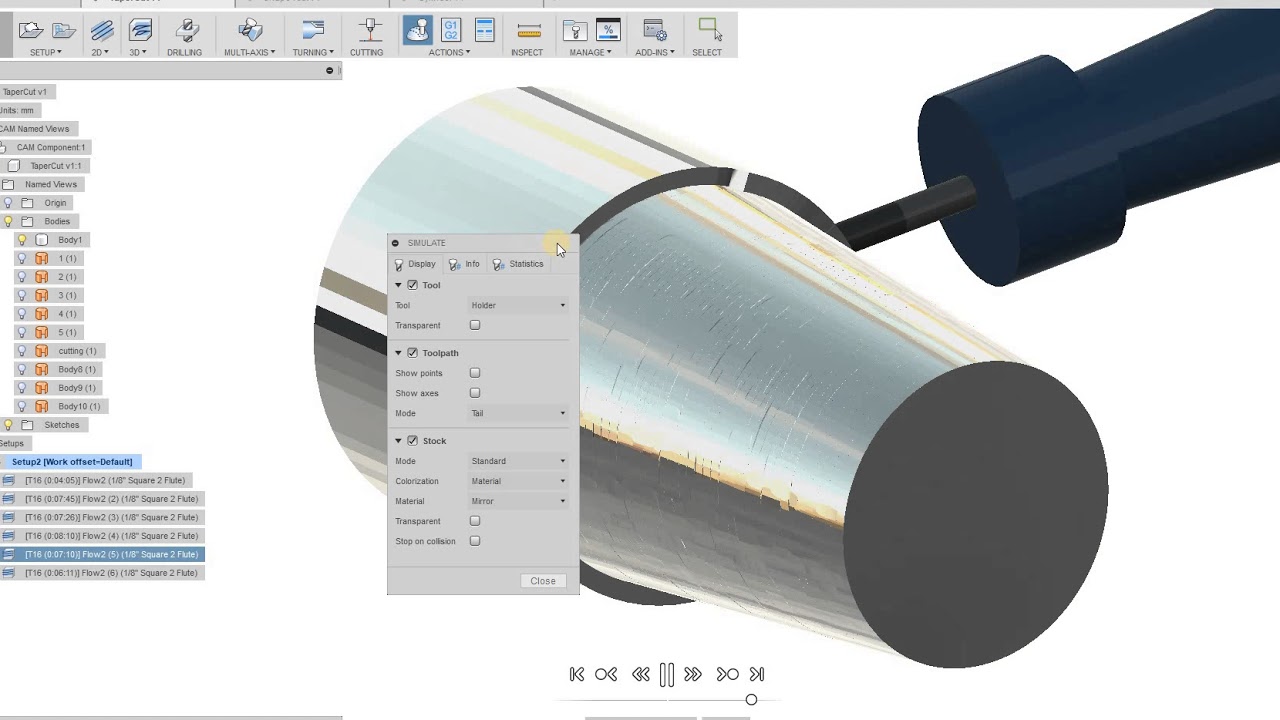Image resolution: width=1280 pixels, height=720 pixels.
Task: Switch to the Display tab
Action: pos(415,264)
